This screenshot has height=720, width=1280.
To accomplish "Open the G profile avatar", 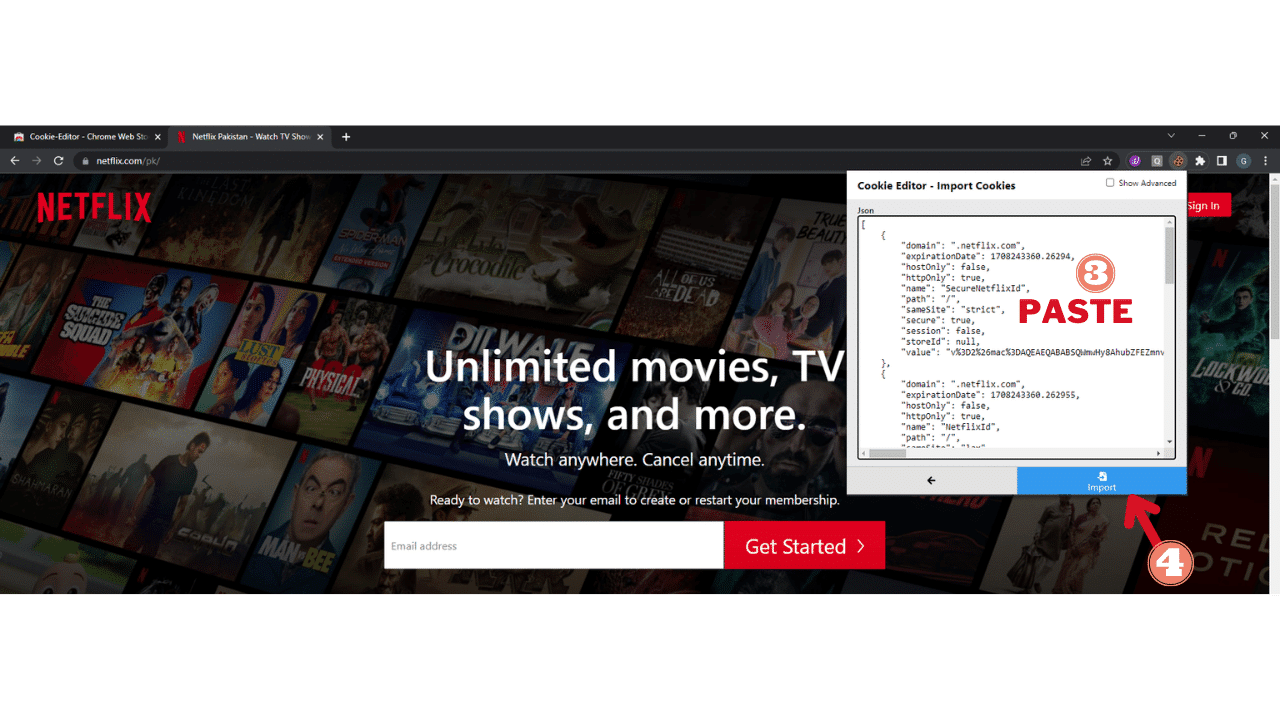I will [1244, 161].
